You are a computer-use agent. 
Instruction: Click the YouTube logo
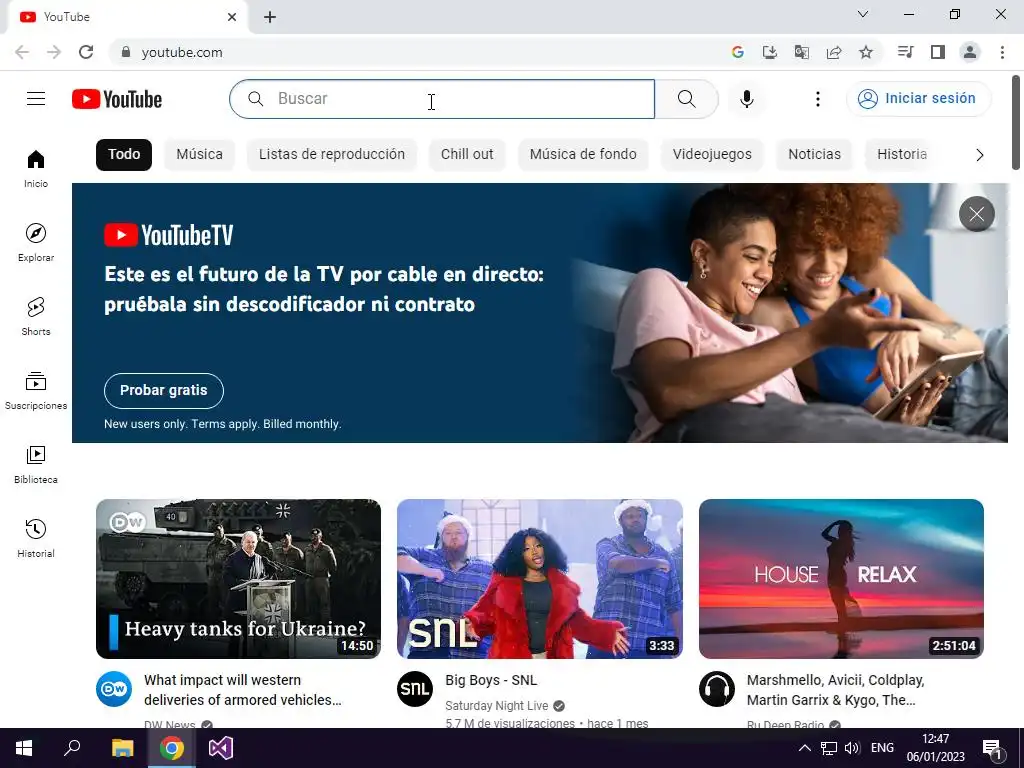tap(117, 99)
